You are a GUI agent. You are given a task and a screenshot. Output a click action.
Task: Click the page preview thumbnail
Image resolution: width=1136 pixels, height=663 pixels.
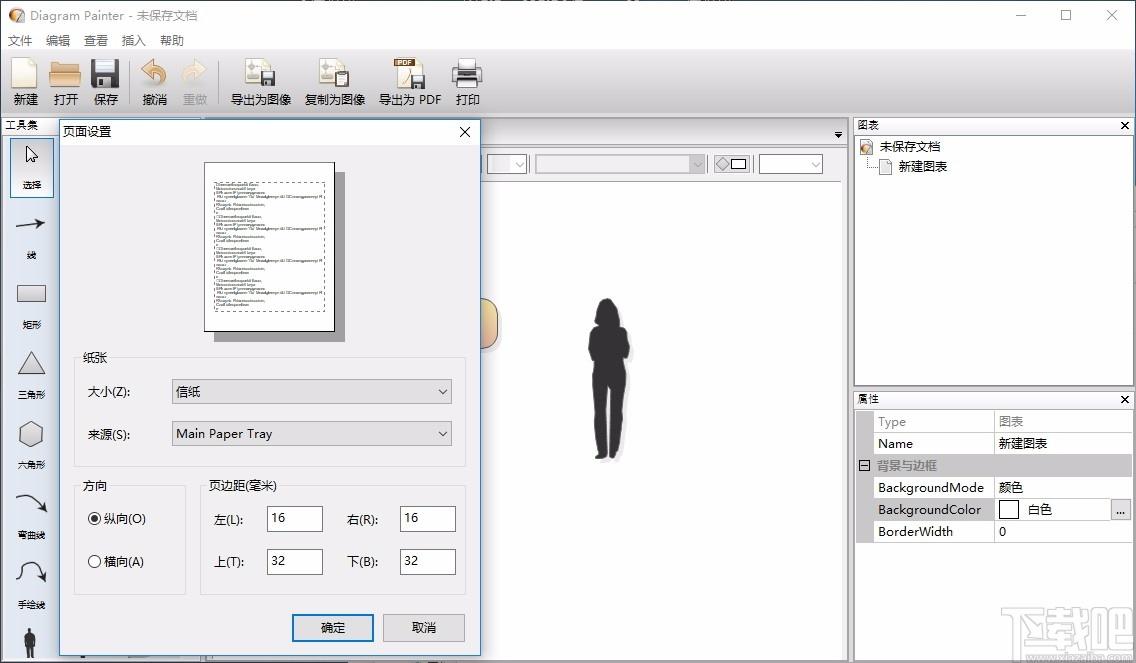270,247
